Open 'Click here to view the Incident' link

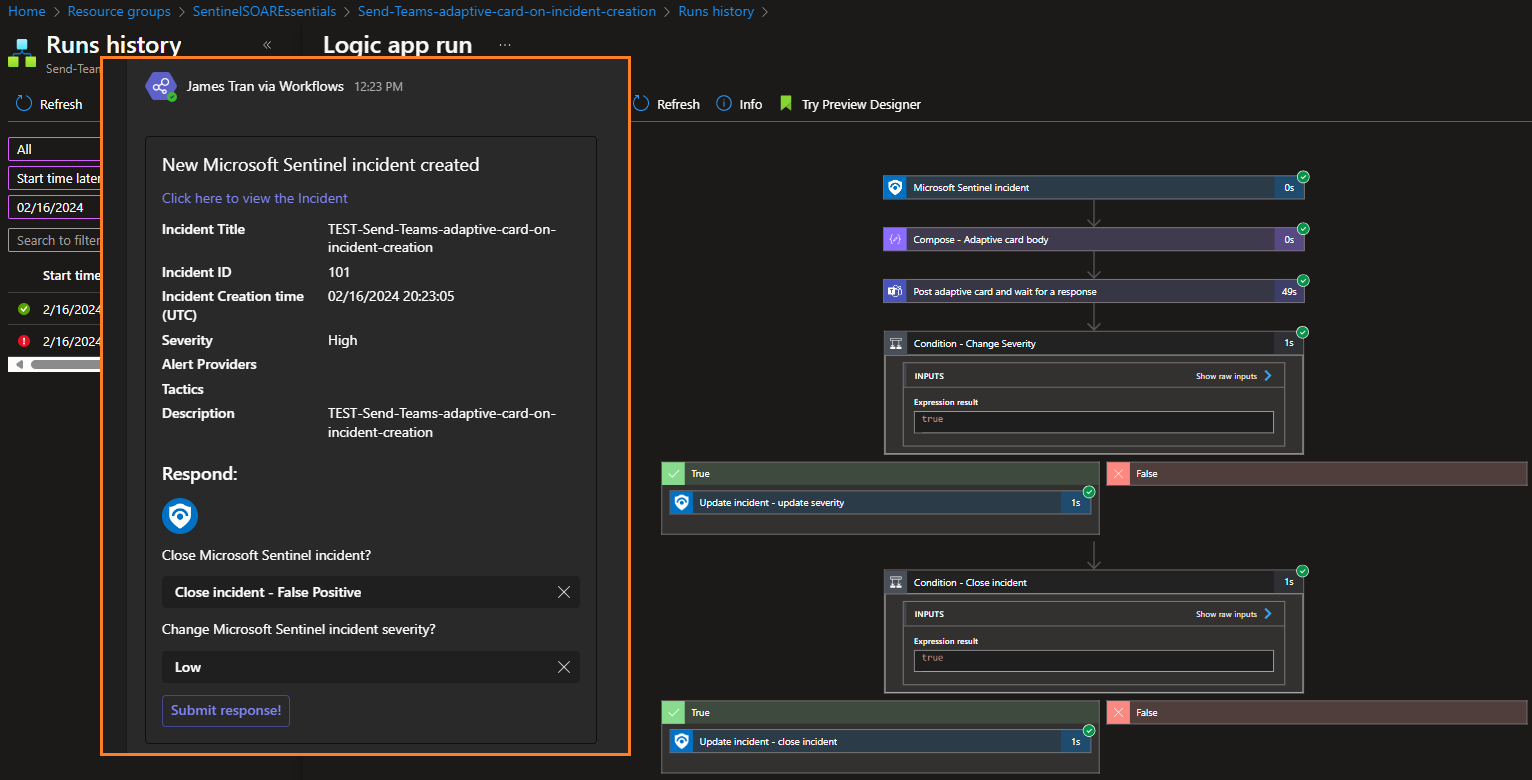255,198
